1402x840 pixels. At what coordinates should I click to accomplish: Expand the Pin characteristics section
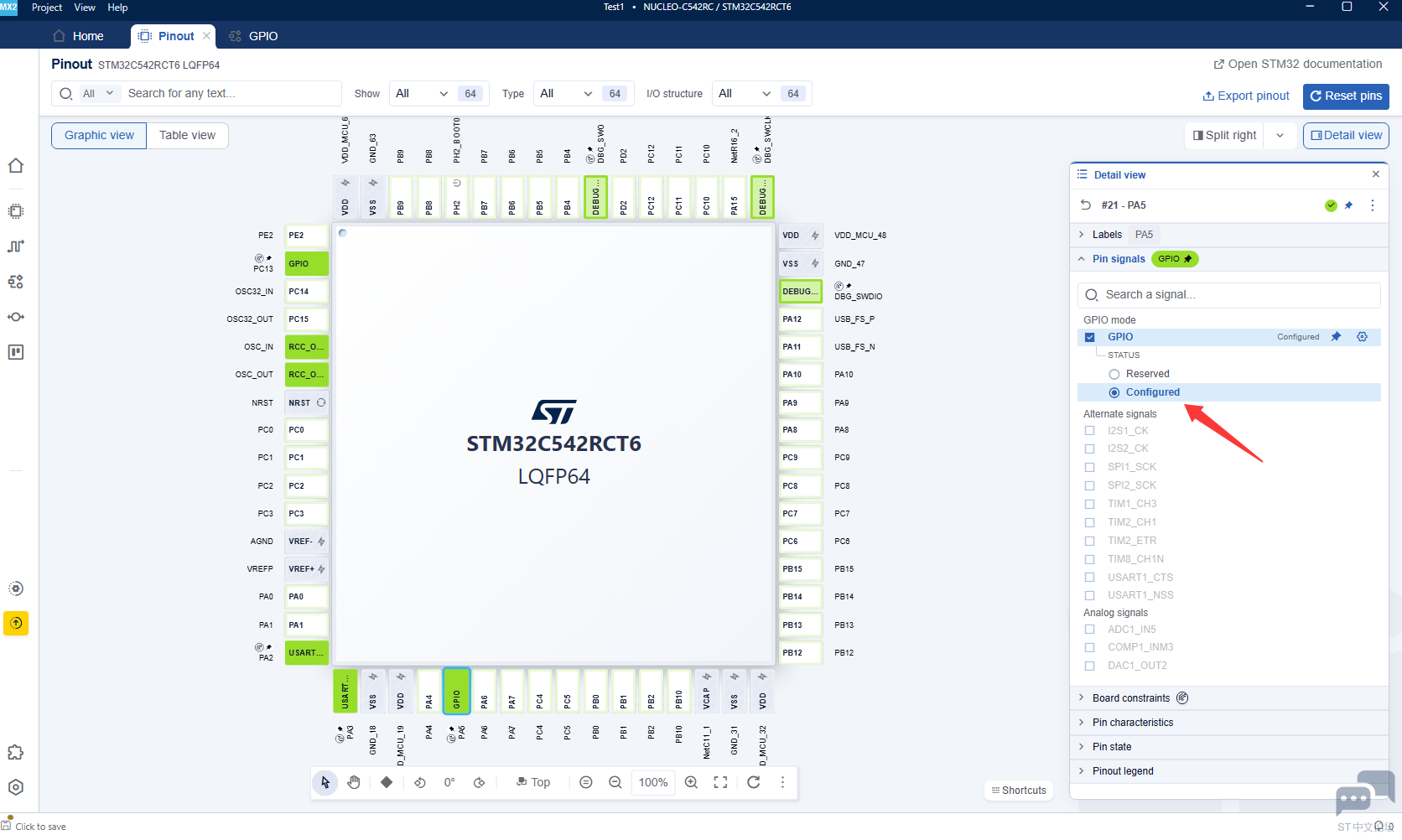point(1229,723)
